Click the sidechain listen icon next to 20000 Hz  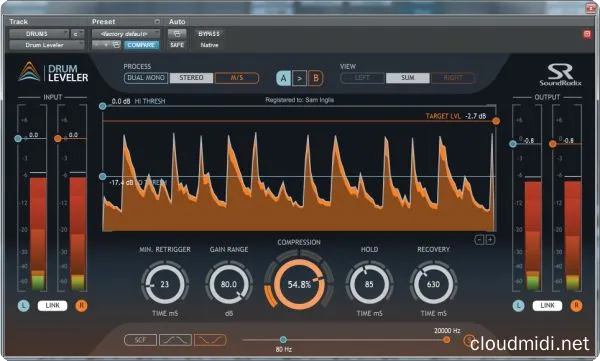click(468, 340)
